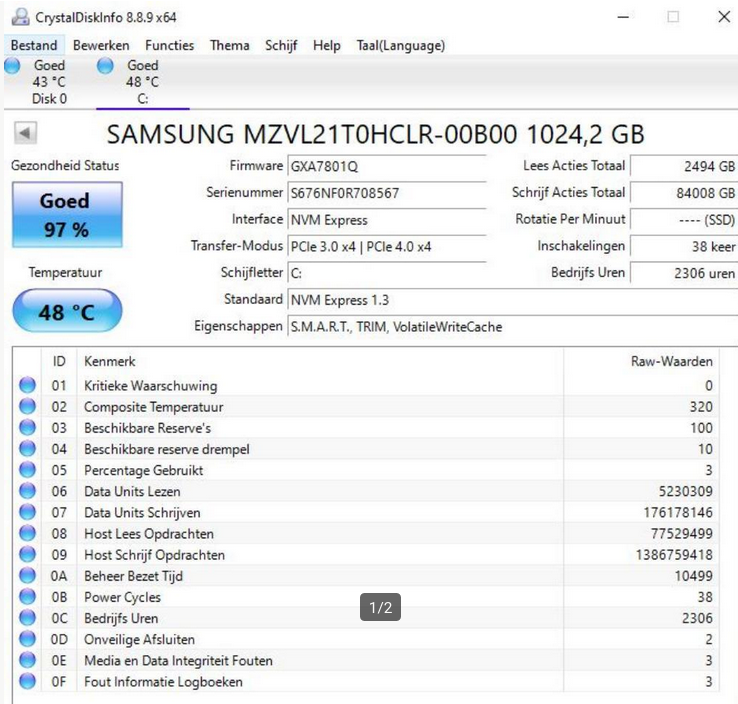Click the blue status orb for C: drive
The image size is (738, 704).
[105, 66]
